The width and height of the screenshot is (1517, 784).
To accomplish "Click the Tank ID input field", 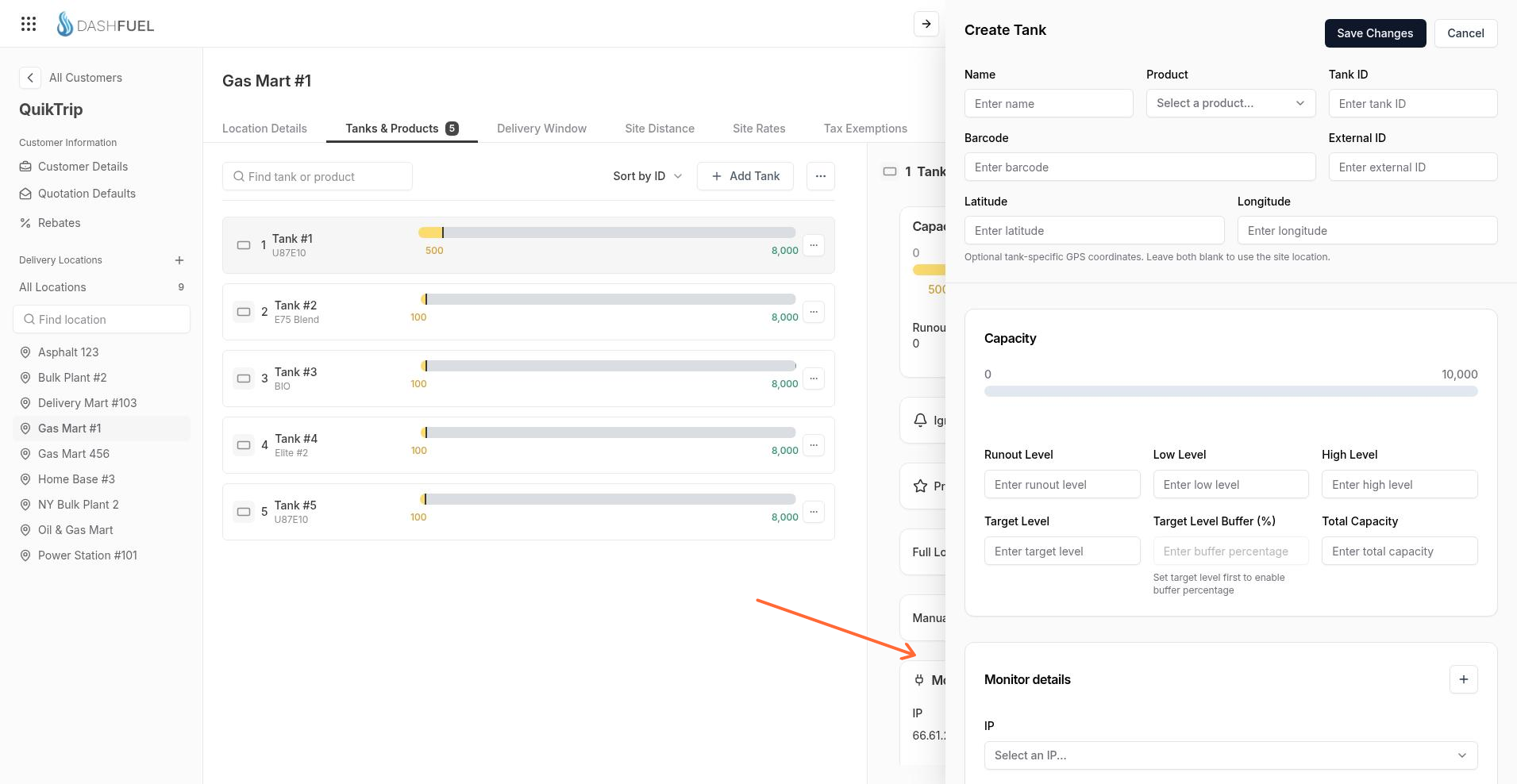I will [x=1413, y=103].
